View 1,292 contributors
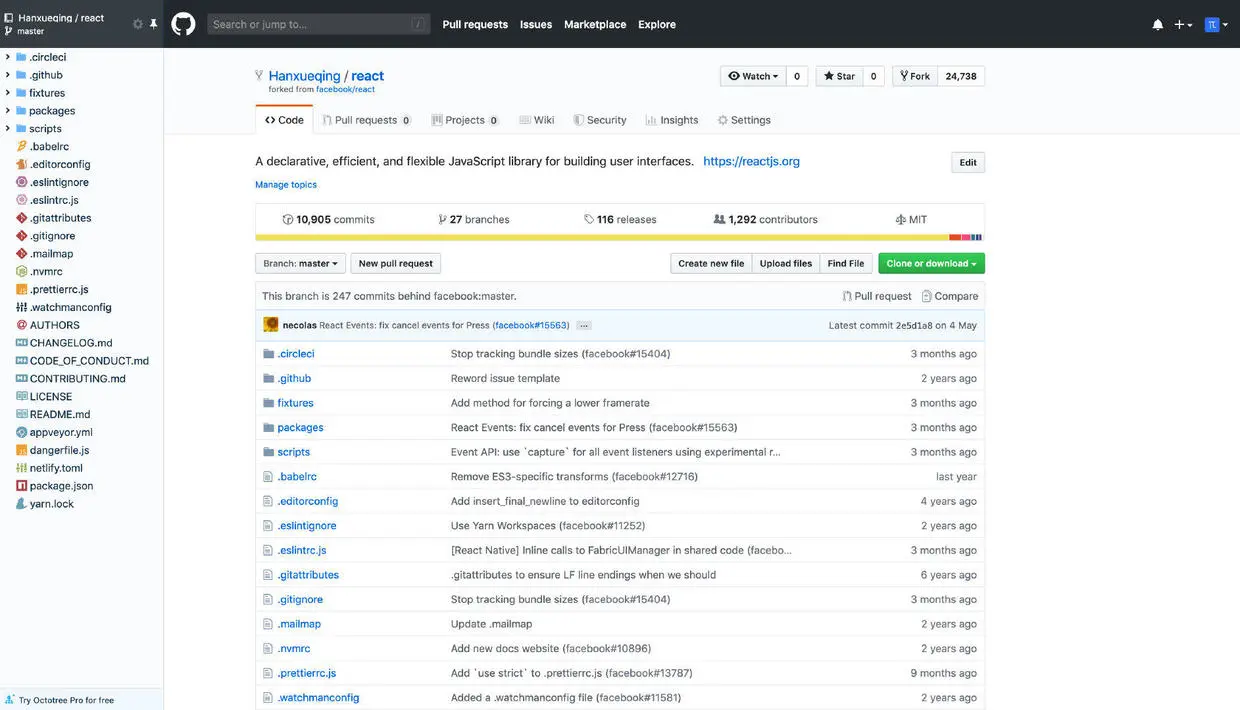This screenshot has height=710, width=1240. 765,219
